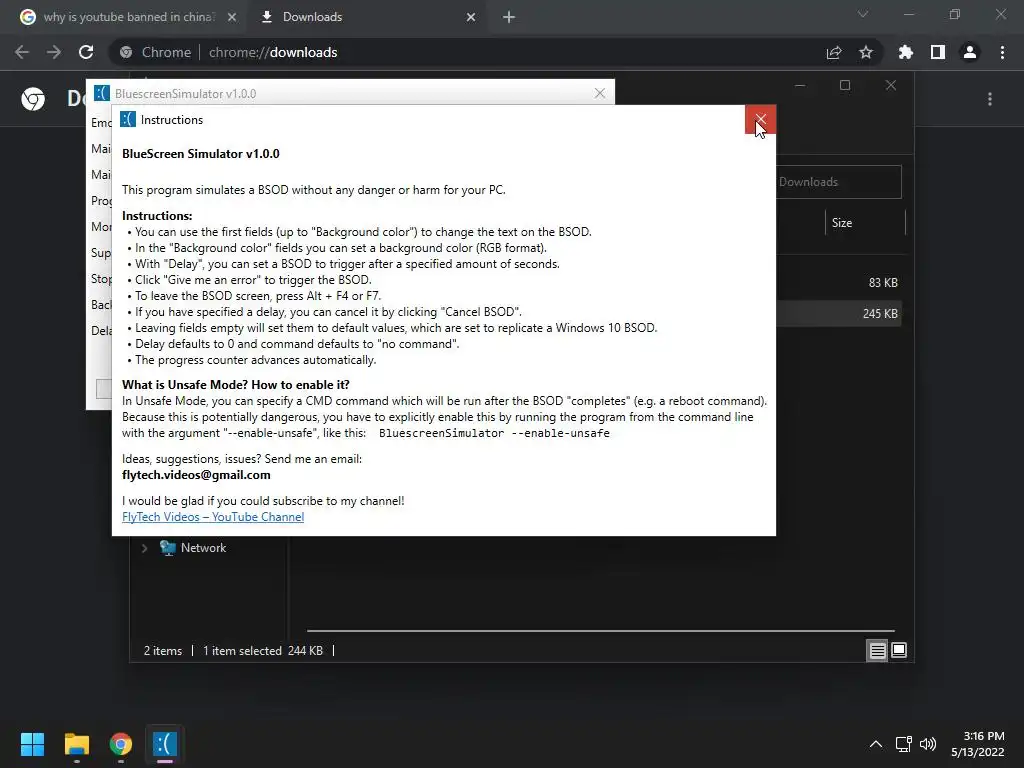This screenshot has width=1024, height=768.
Task: Expand the Network tree item
Action: [144, 548]
